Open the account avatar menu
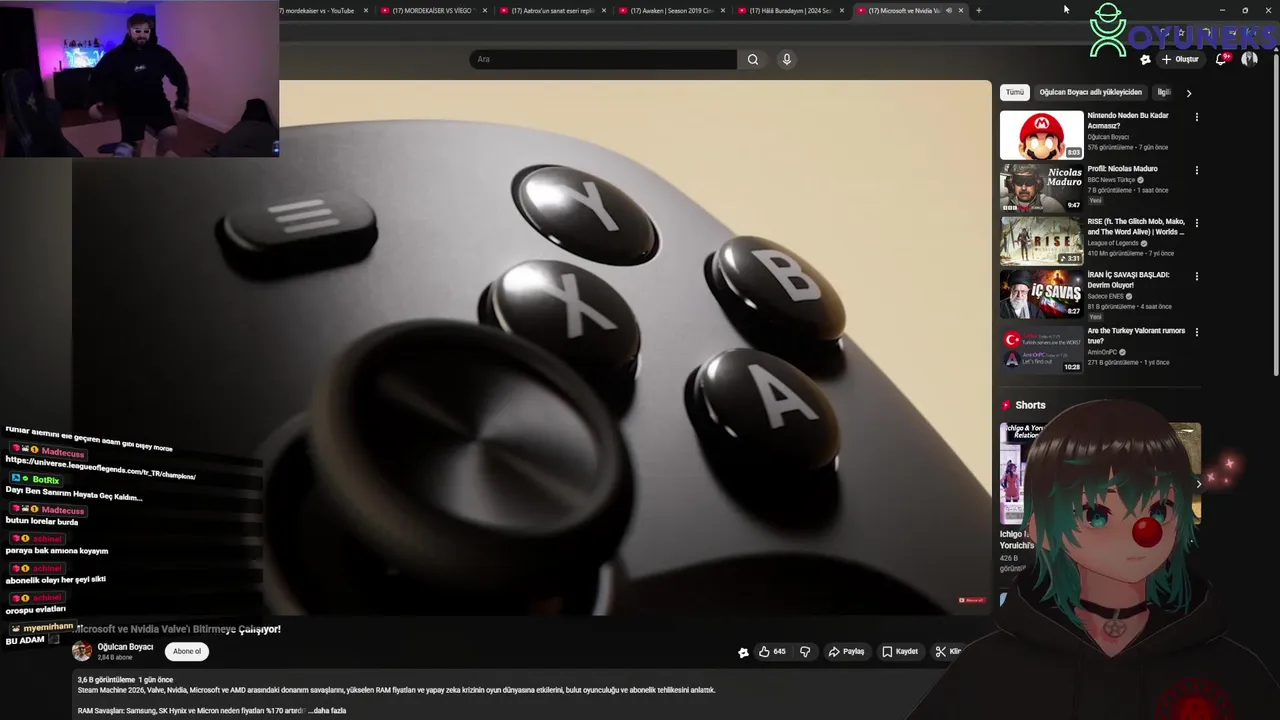The image size is (1280, 720). (1250, 59)
